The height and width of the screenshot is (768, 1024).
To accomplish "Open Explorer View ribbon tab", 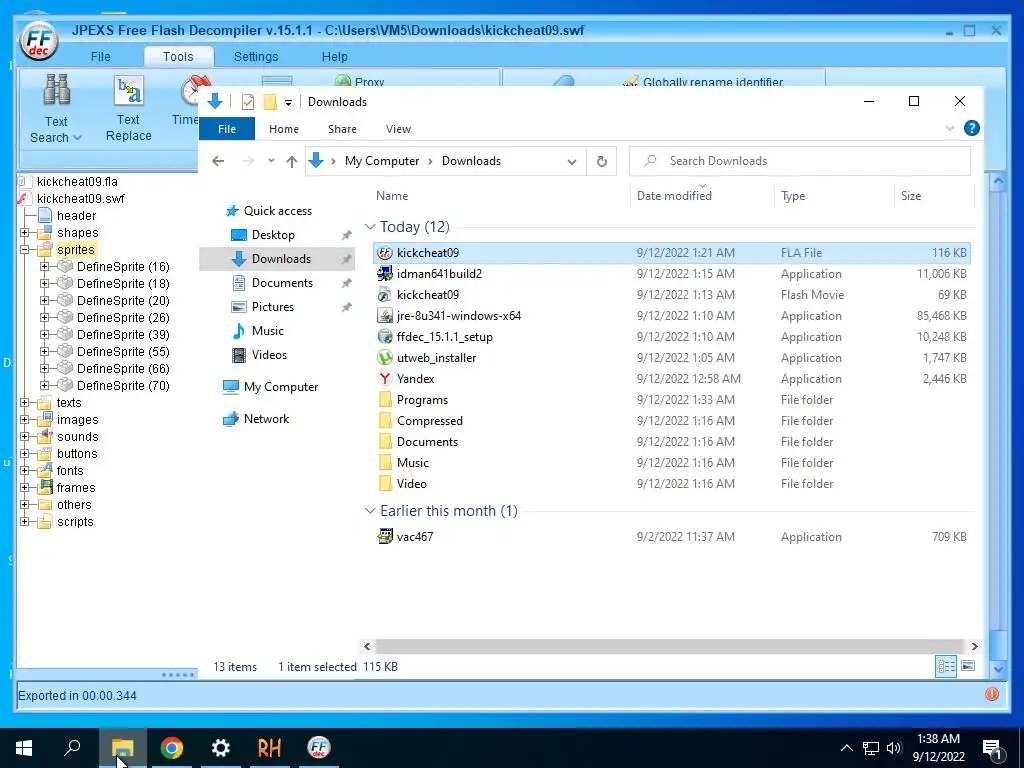I will (398, 129).
